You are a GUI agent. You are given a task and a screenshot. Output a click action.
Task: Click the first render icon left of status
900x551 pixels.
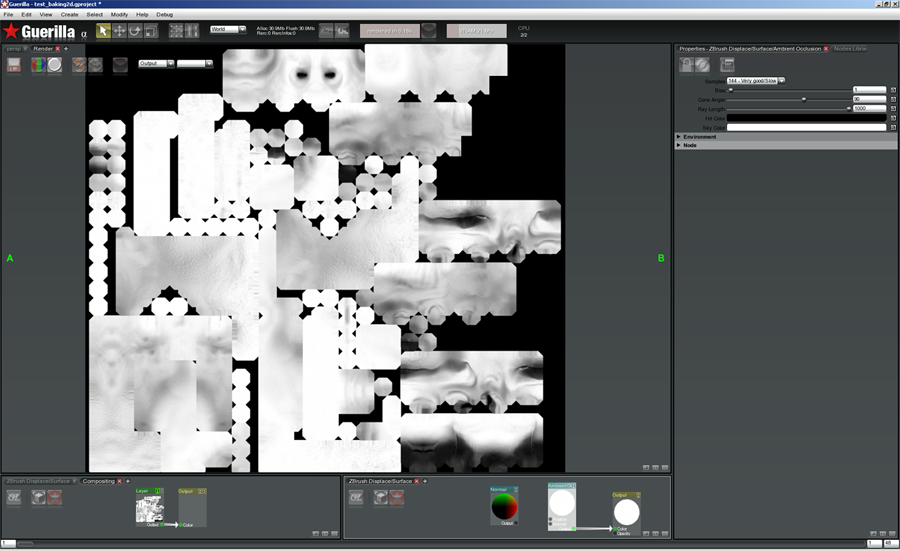[326, 31]
